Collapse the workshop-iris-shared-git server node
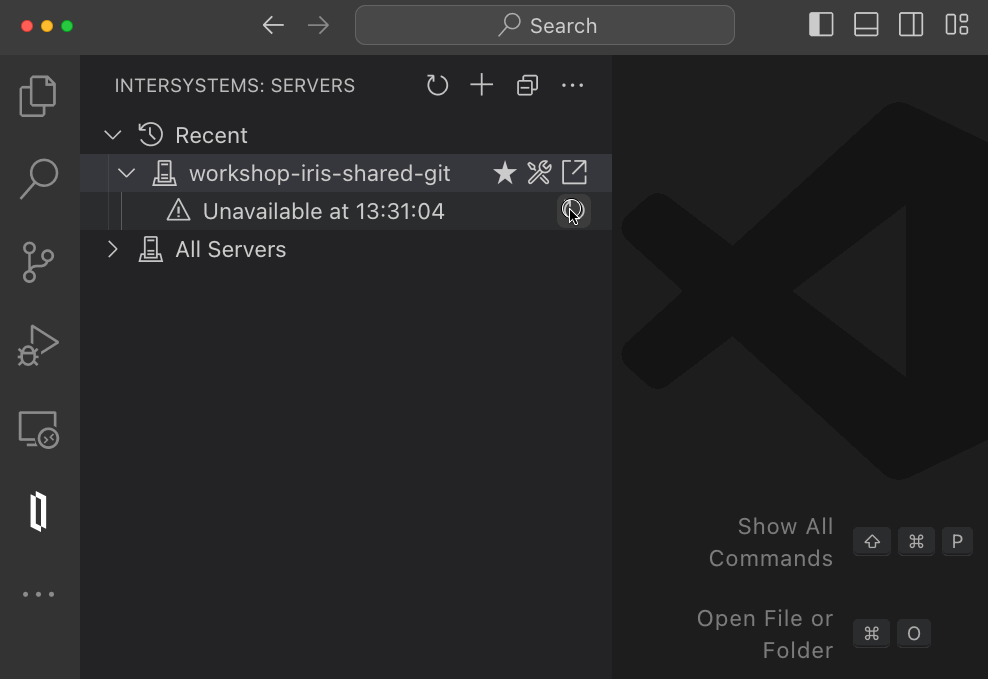The image size is (988, 679). (x=127, y=173)
